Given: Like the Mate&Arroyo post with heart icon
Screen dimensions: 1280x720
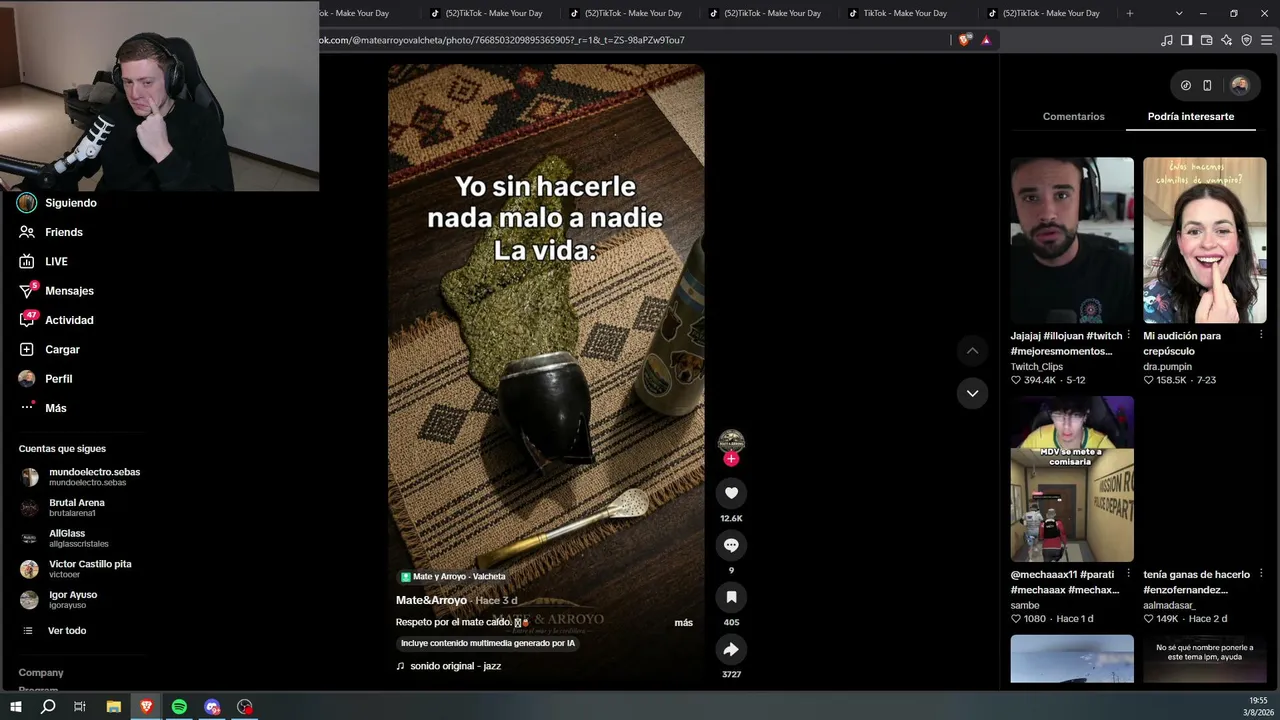Looking at the screenshot, I should [731, 493].
